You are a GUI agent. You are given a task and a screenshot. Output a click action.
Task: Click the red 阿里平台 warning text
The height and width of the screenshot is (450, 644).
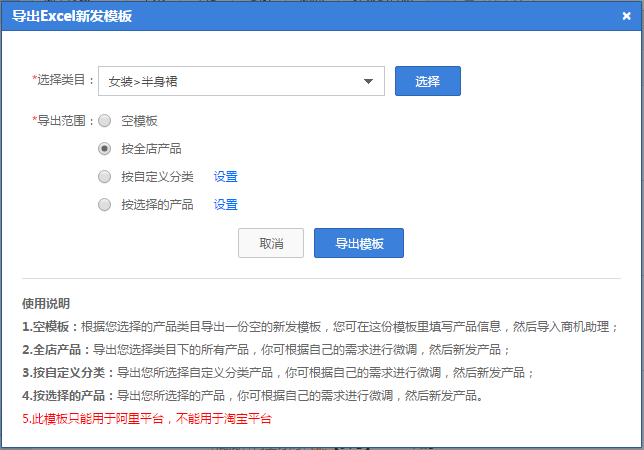(146, 418)
